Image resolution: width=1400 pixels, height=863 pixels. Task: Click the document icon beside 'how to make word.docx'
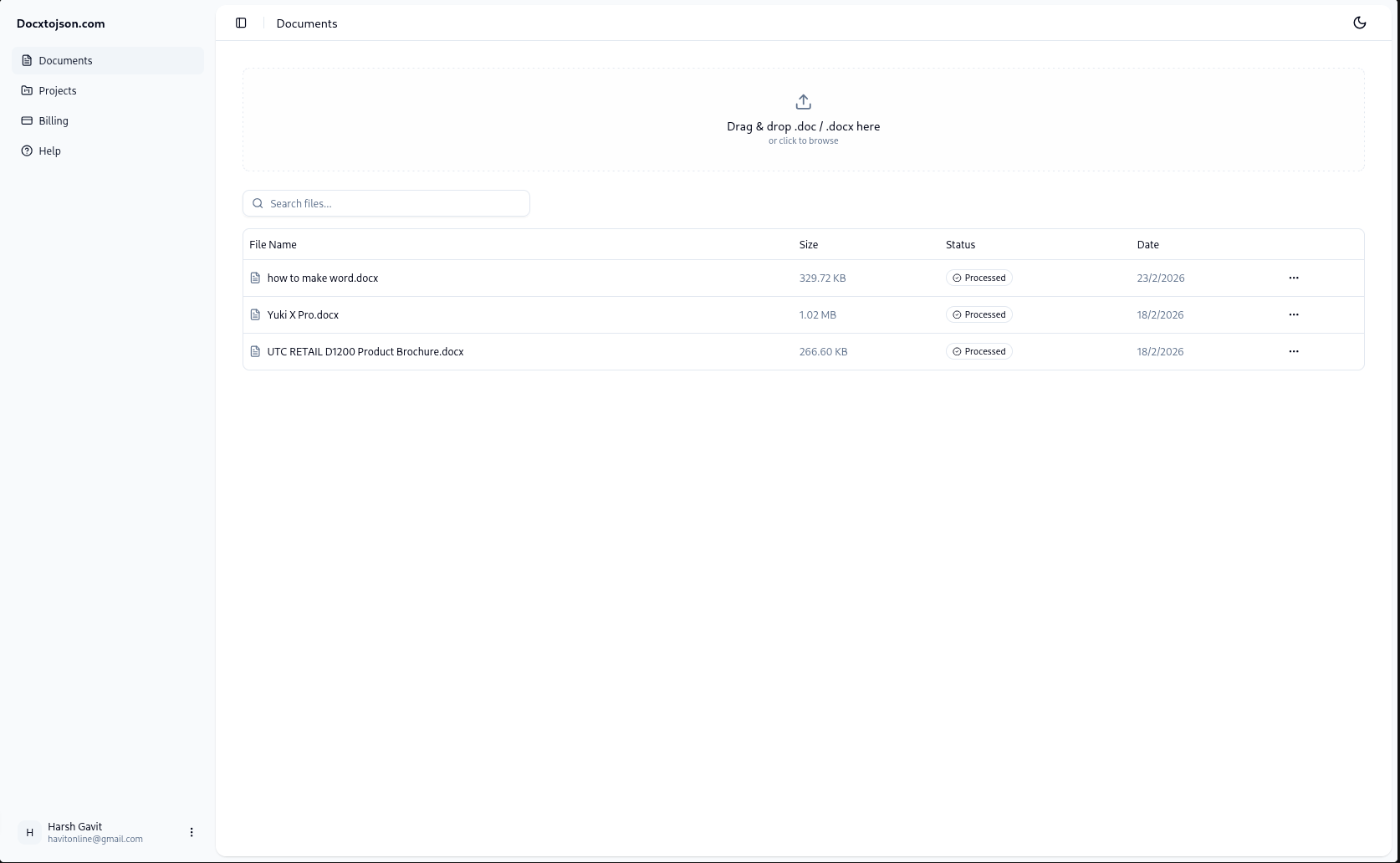pos(255,278)
